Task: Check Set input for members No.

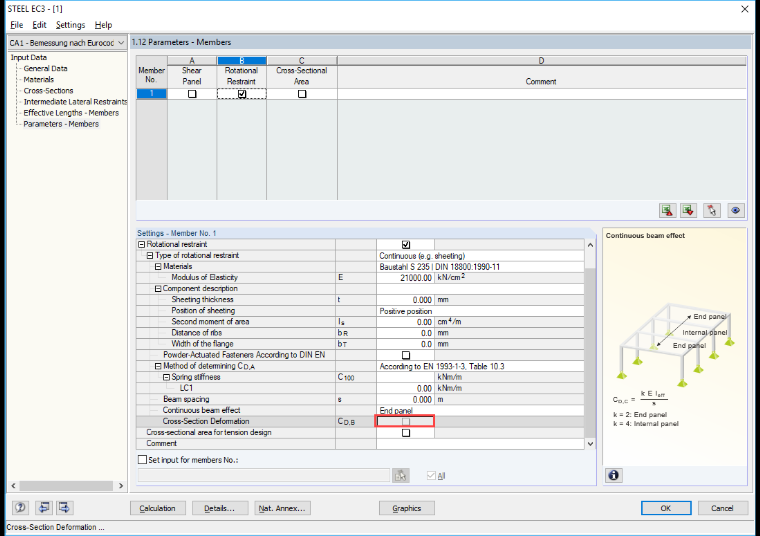Action: (x=142, y=459)
